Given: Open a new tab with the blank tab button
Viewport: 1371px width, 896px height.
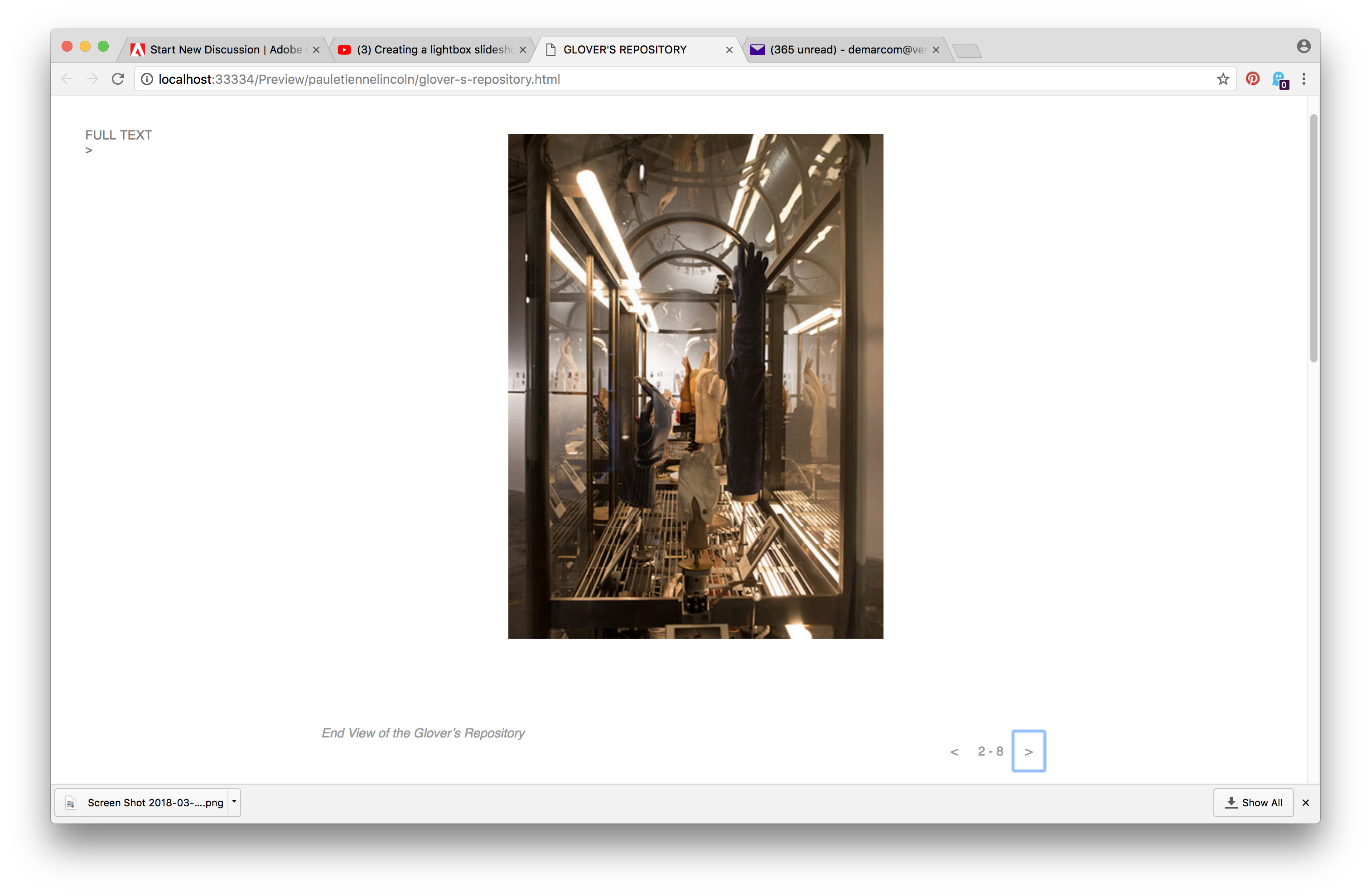Looking at the screenshot, I should 967,51.
